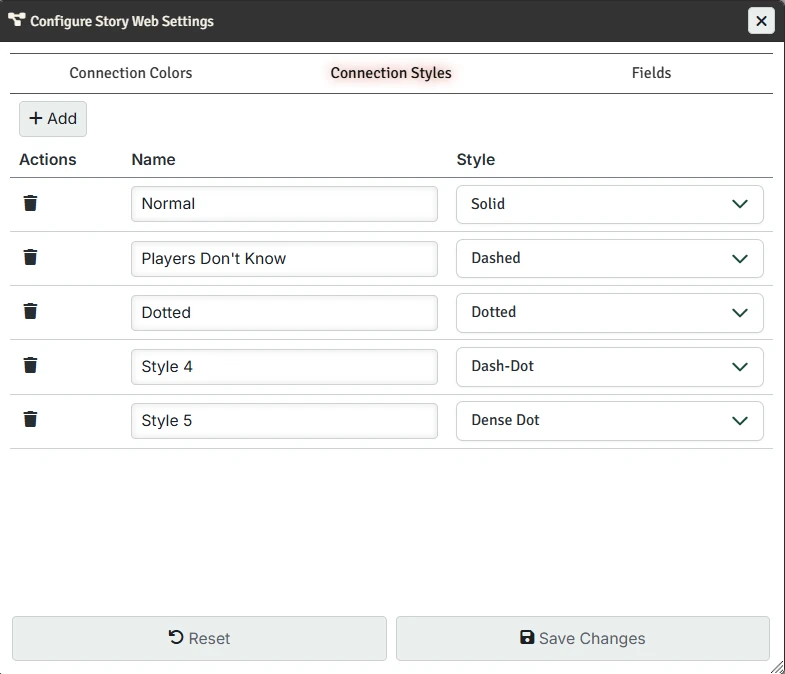785x674 pixels.
Task: Remove the Dotted style using trash icon
Action: tap(31, 311)
